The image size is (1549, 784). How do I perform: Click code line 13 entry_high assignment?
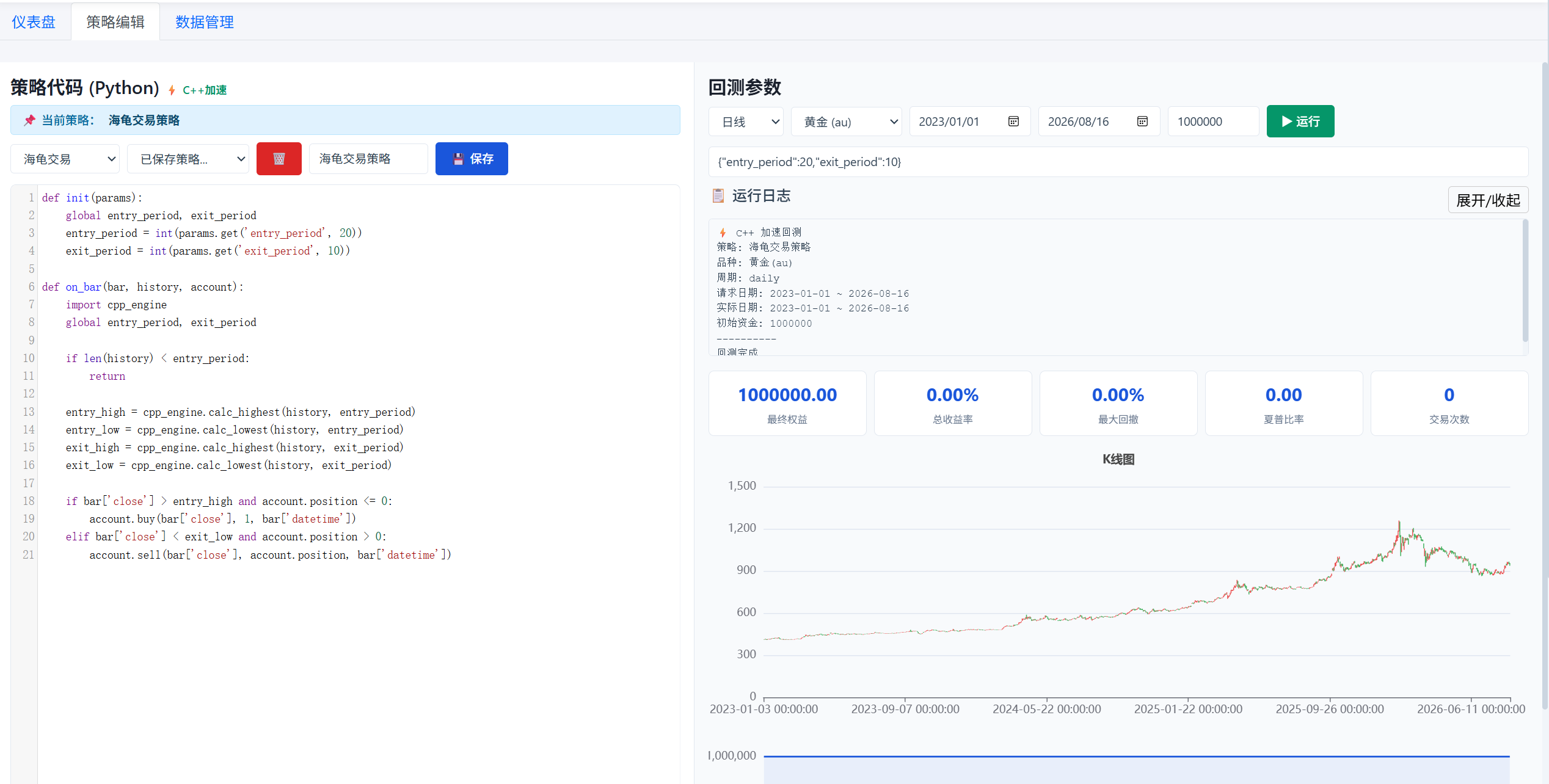pos(241,412)
